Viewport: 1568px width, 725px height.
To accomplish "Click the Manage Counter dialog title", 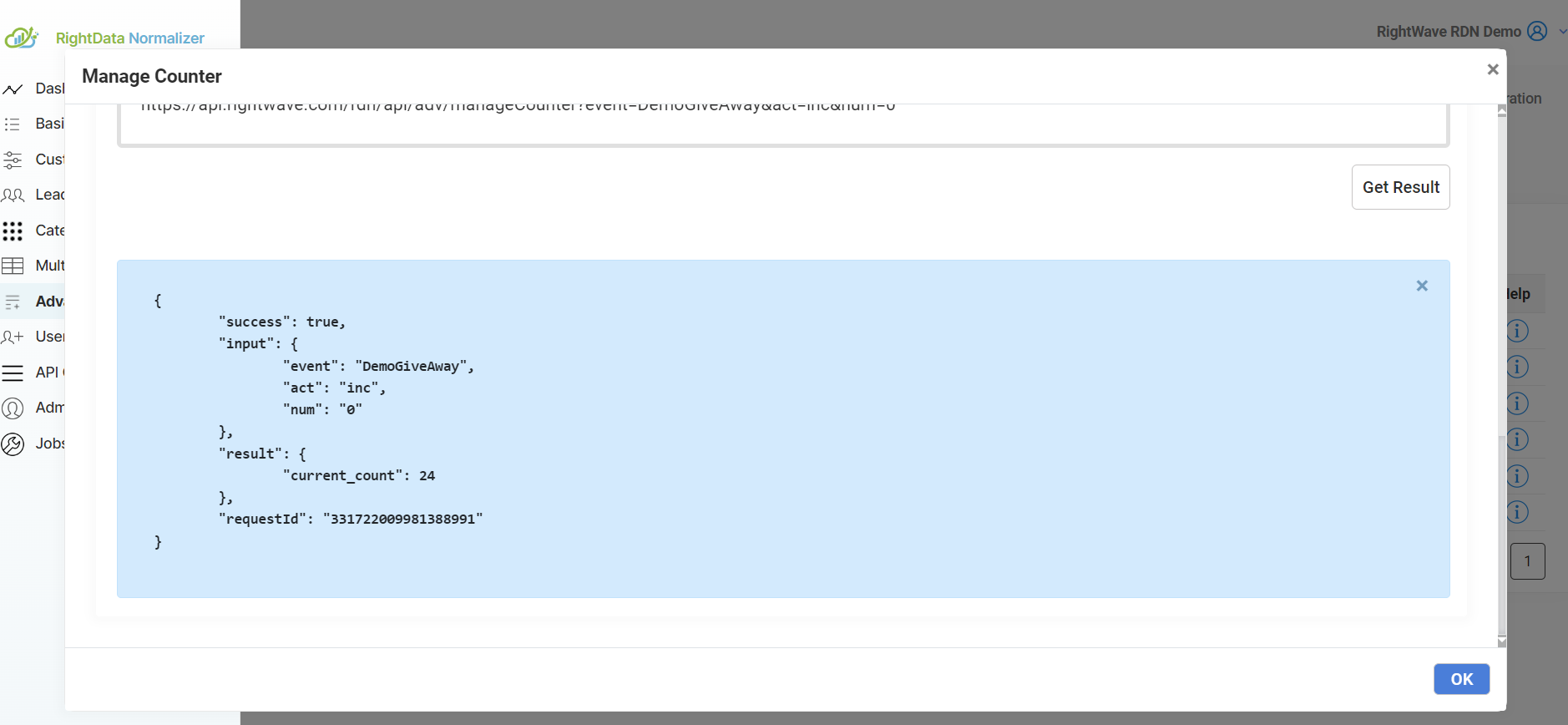I will 152,76.
